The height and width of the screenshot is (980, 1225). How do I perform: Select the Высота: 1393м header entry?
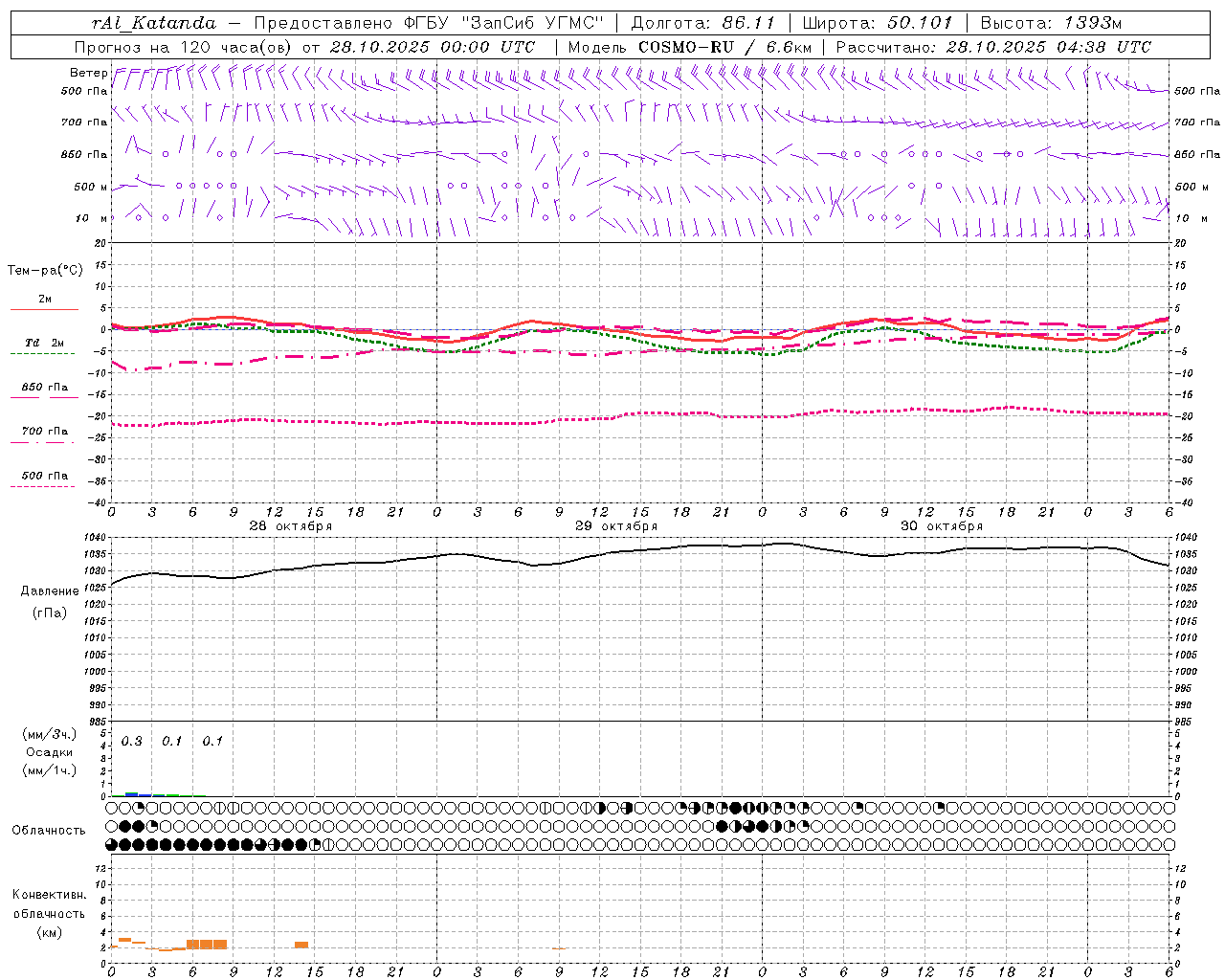tap(1051, 23)
